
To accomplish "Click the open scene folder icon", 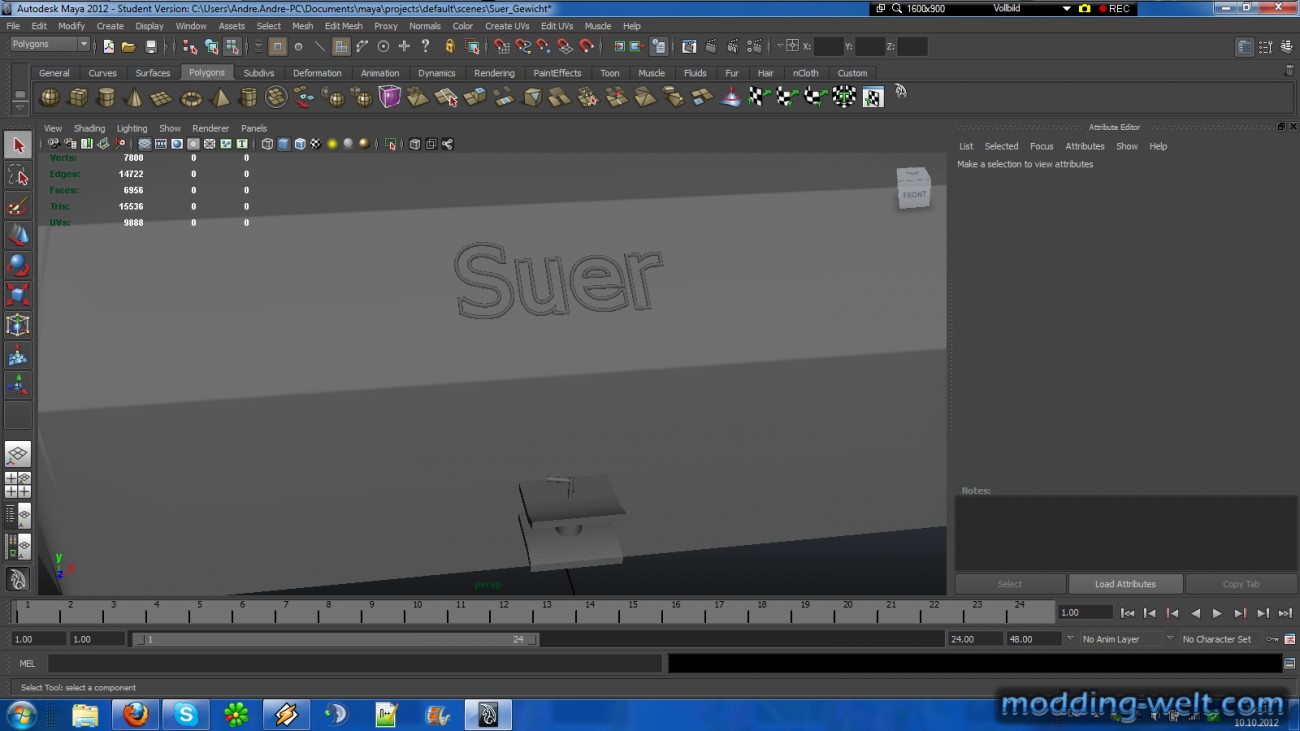I will (x=129, y=46).
